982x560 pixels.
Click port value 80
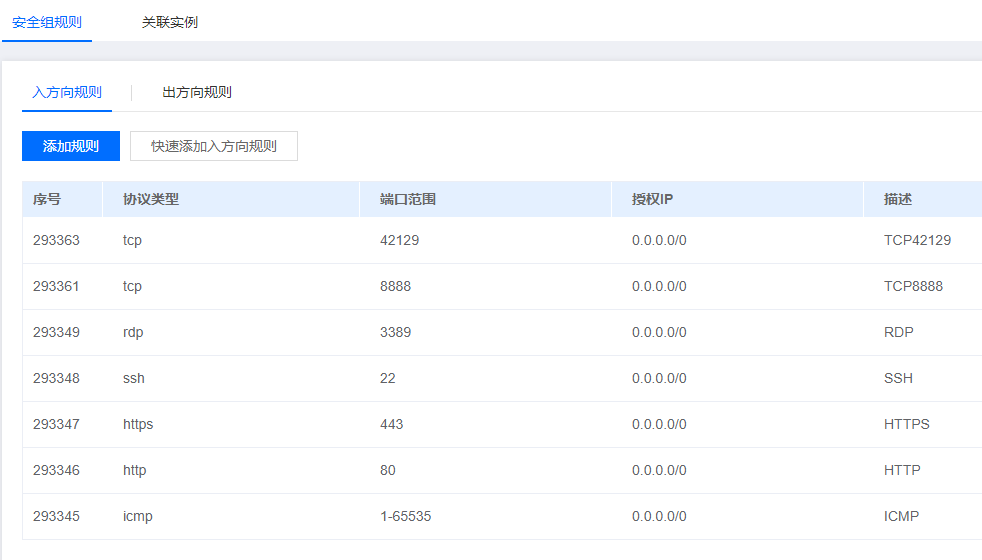click(388, 470)
